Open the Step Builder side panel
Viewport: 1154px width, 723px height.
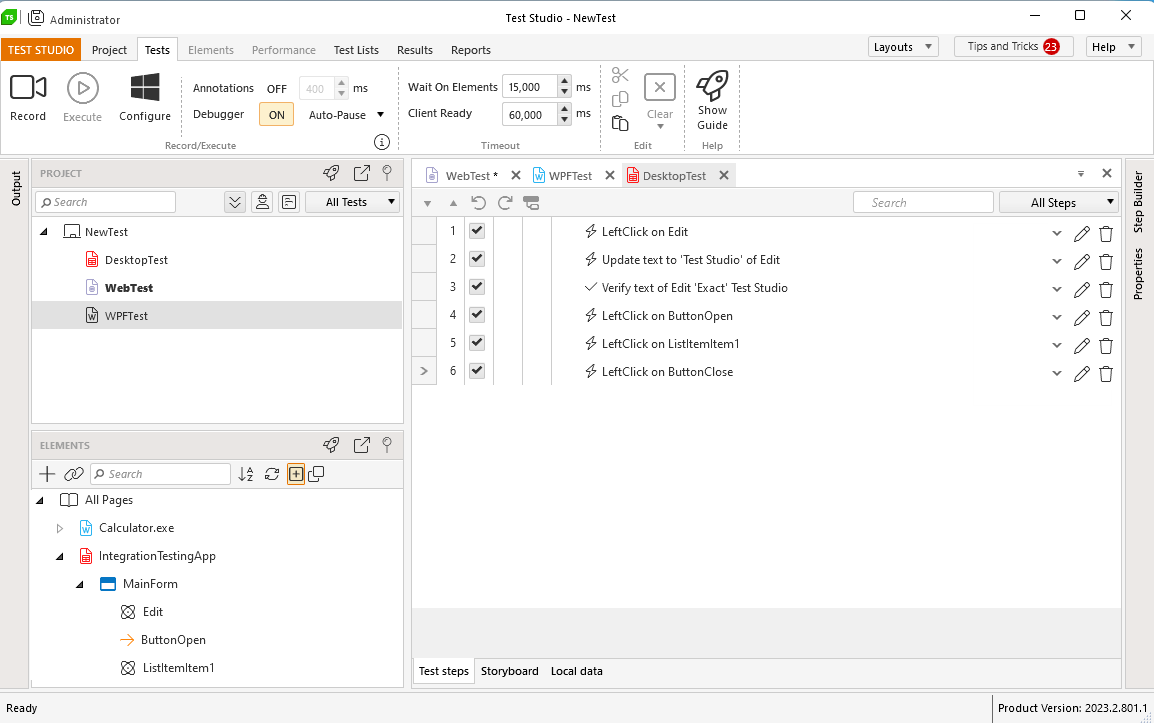pos(1138,201)
